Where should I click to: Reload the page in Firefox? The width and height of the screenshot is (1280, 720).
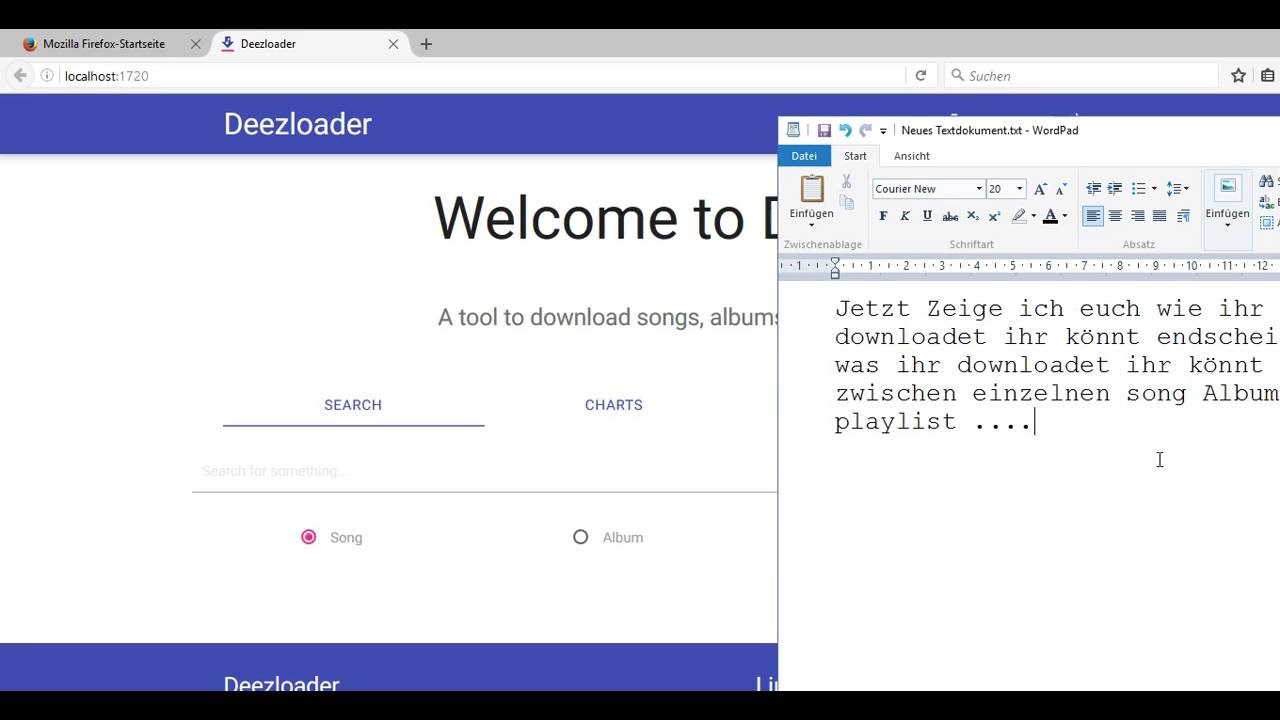tap(921, 75)
